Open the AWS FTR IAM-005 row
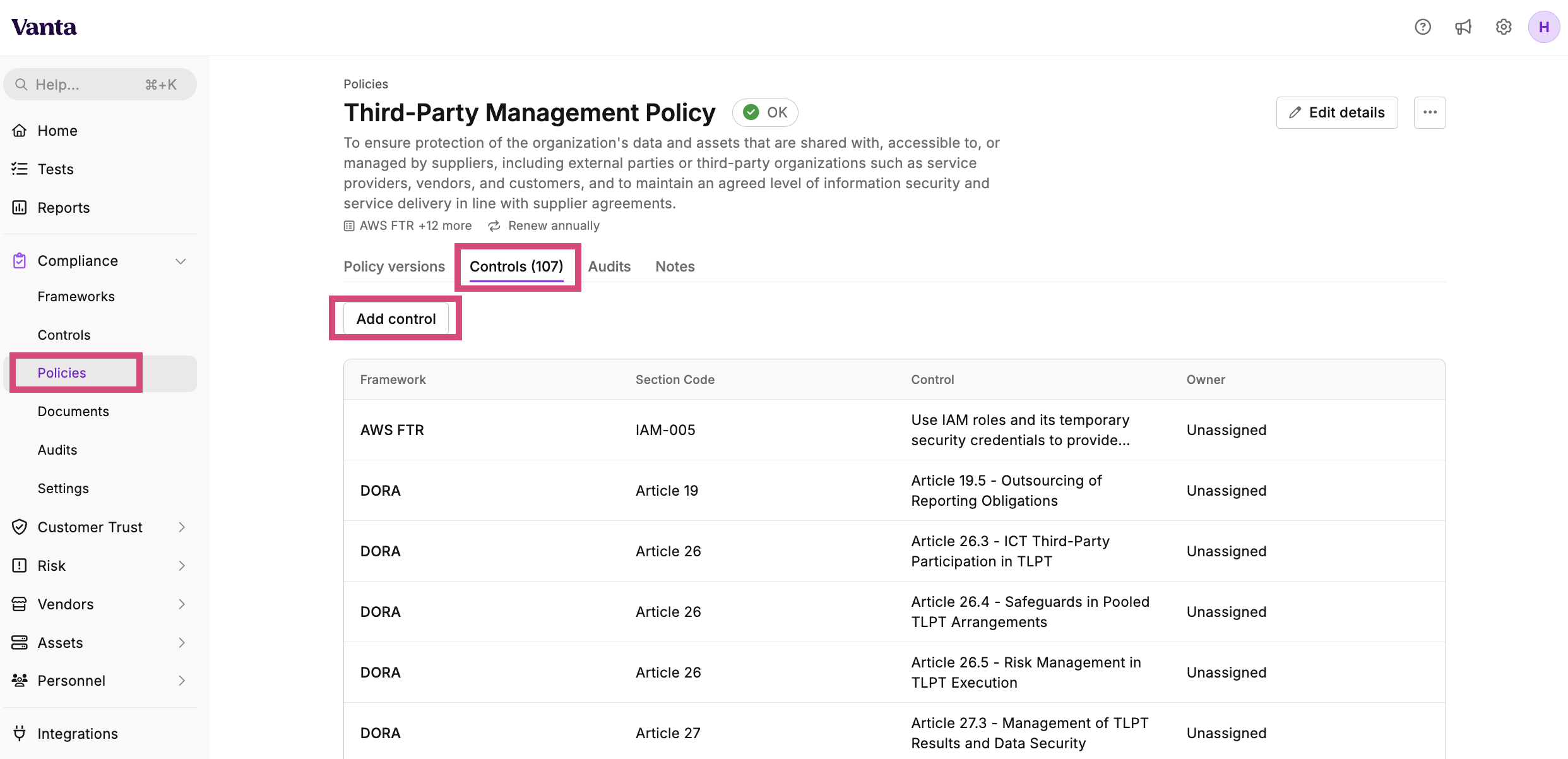This screenshot has width=1568, height=759. coord(894,430)
